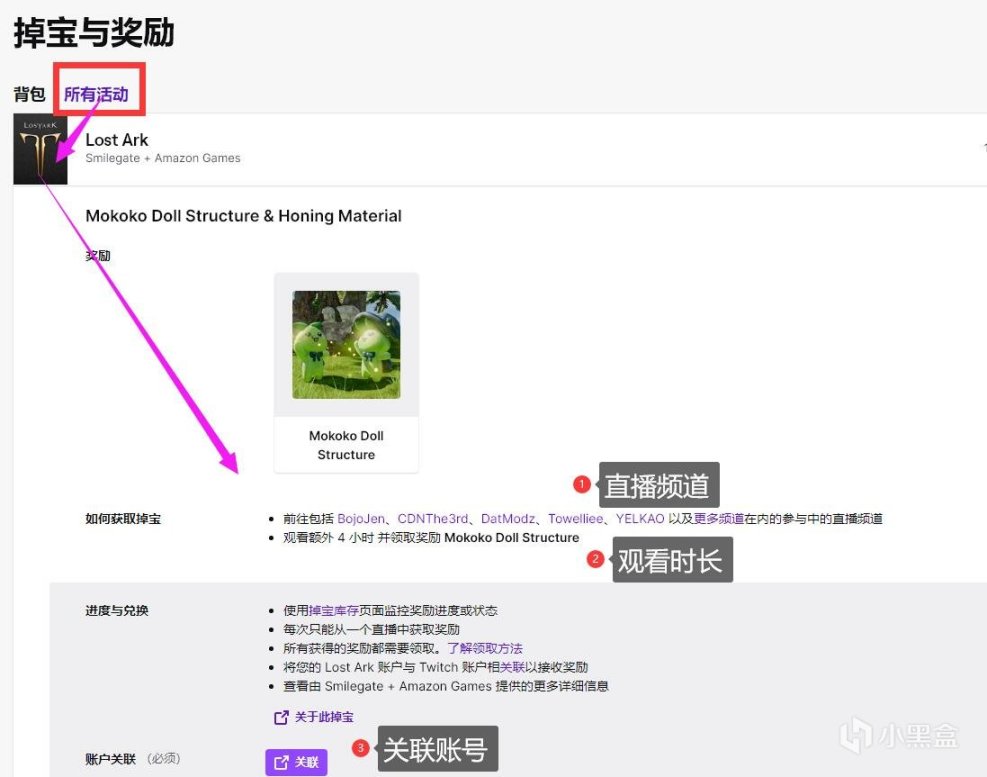Viewport: 987px width, 777px height.
Task: Click the 观看额外 4 小时 requirement text
Action: 431,538
